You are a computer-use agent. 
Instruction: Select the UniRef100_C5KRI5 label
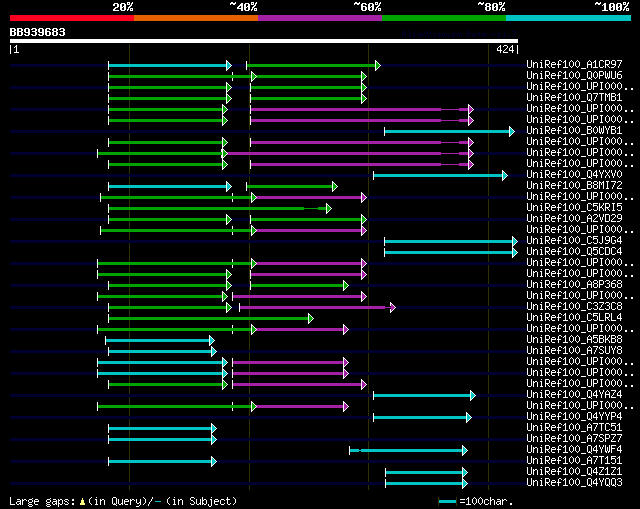[574, 207]
